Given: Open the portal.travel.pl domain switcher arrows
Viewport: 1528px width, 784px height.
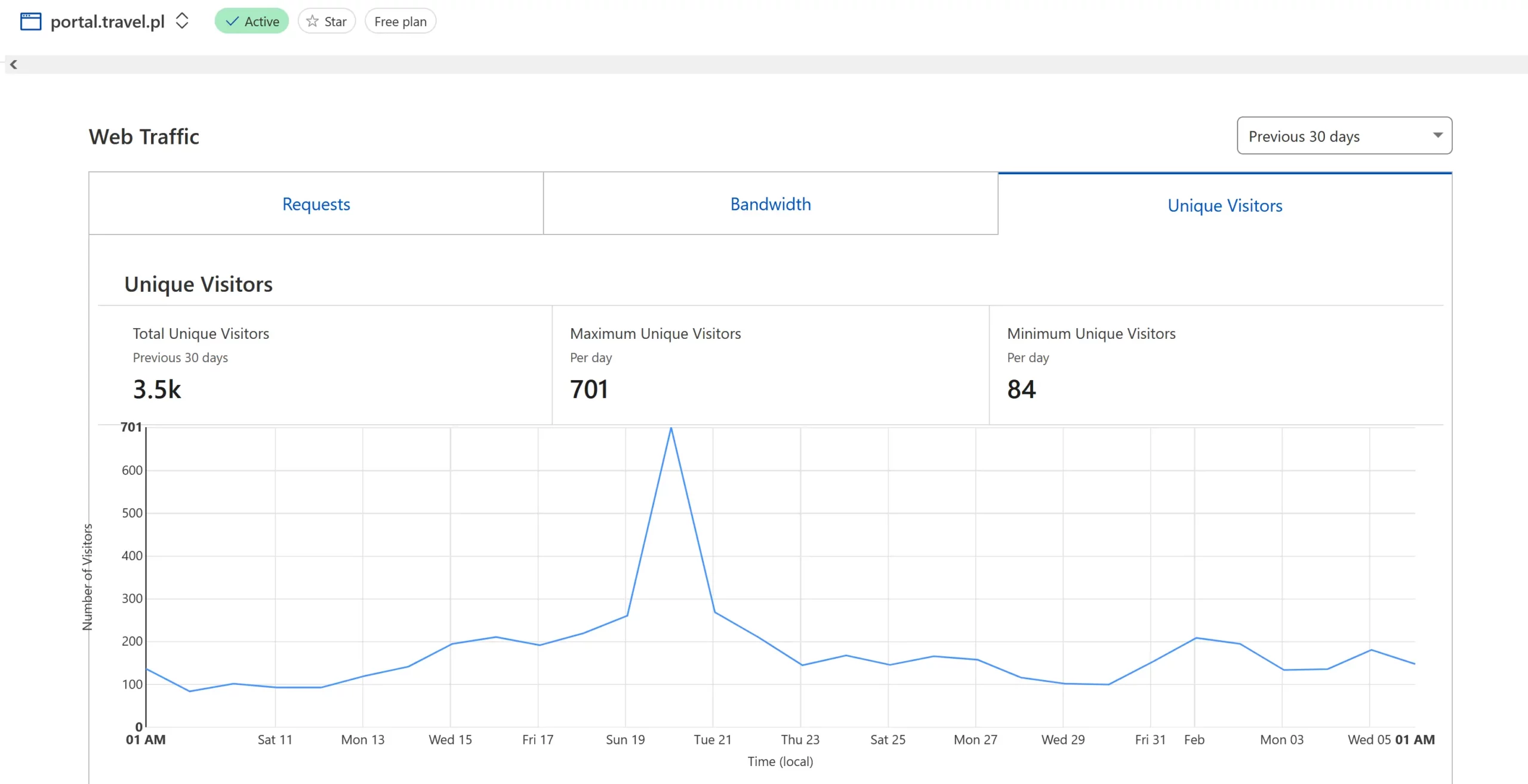Looking at the screenshot, I should 182,21.
